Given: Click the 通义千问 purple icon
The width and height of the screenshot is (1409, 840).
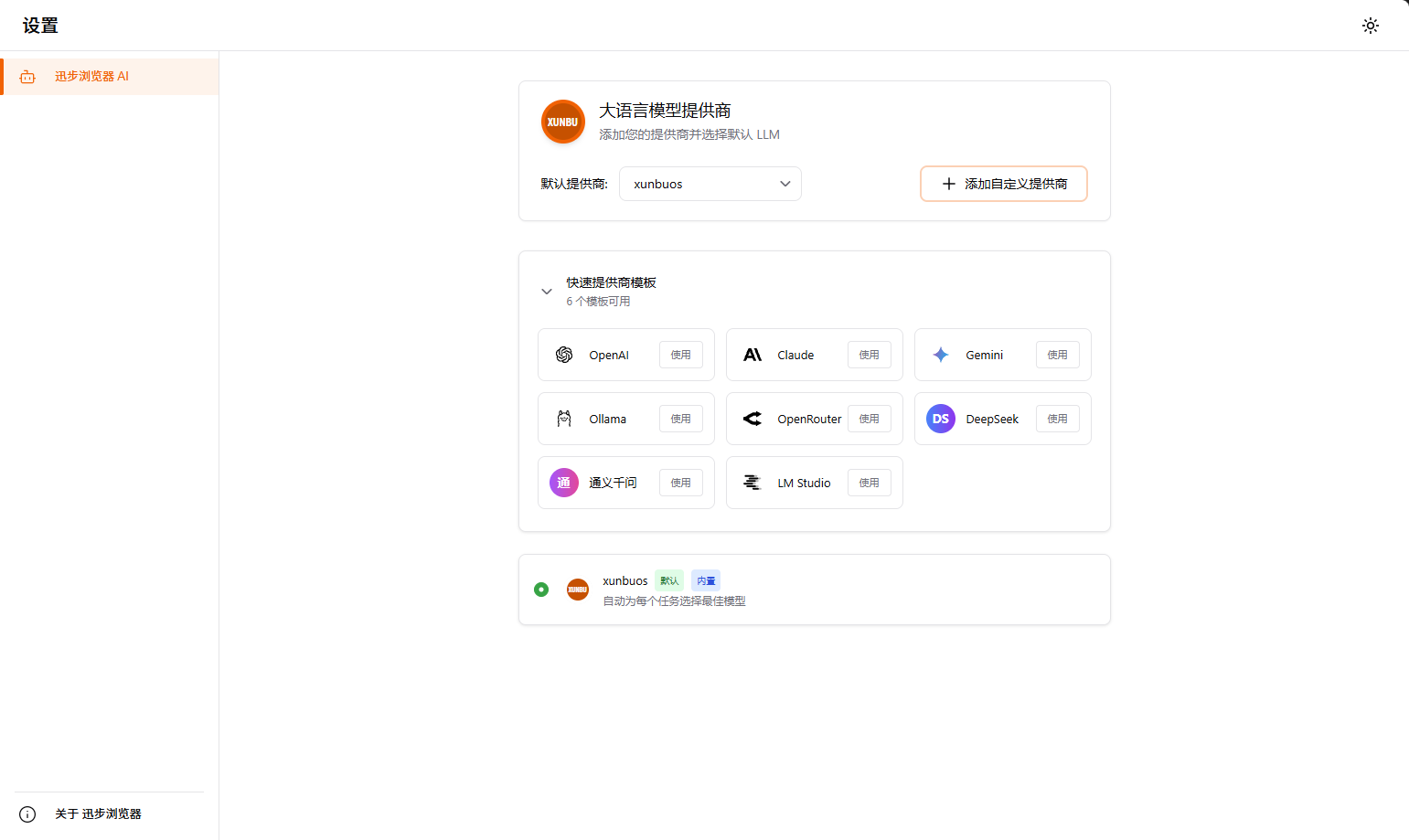Looking at the screenshot, I should [x=564, y=483].
